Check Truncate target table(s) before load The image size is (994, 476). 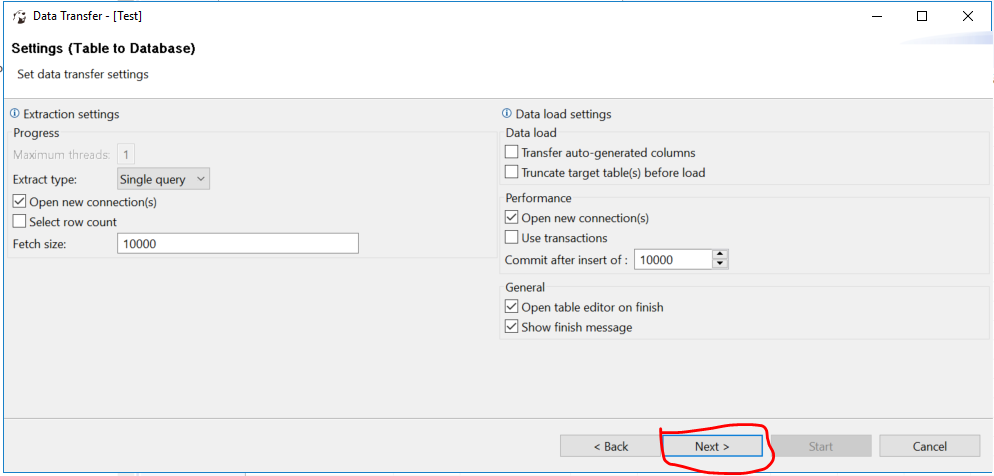click(512, 172)
